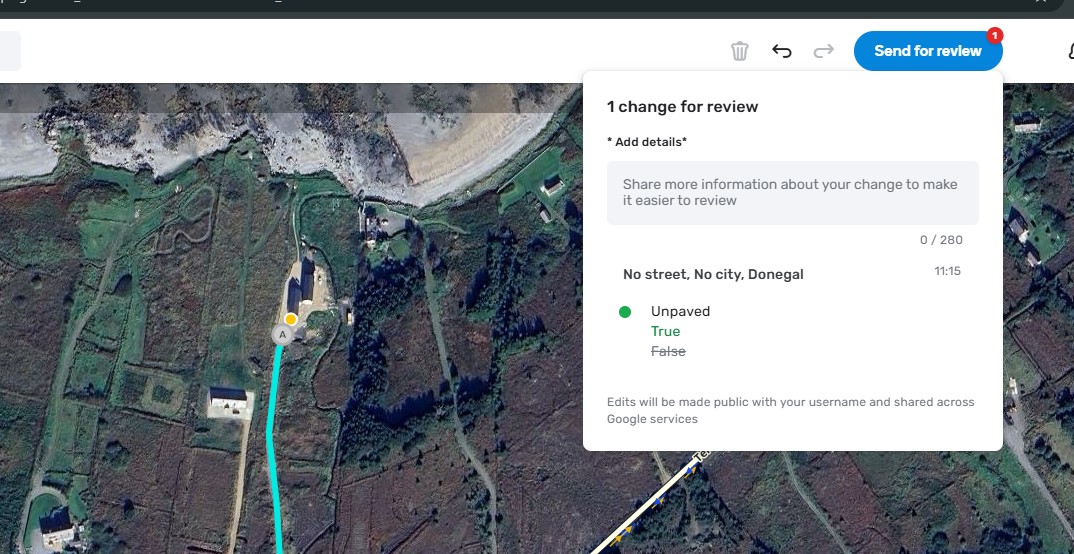Click the trash delete icon
Screen dimensions: 1074x554
tap(739, 51)
